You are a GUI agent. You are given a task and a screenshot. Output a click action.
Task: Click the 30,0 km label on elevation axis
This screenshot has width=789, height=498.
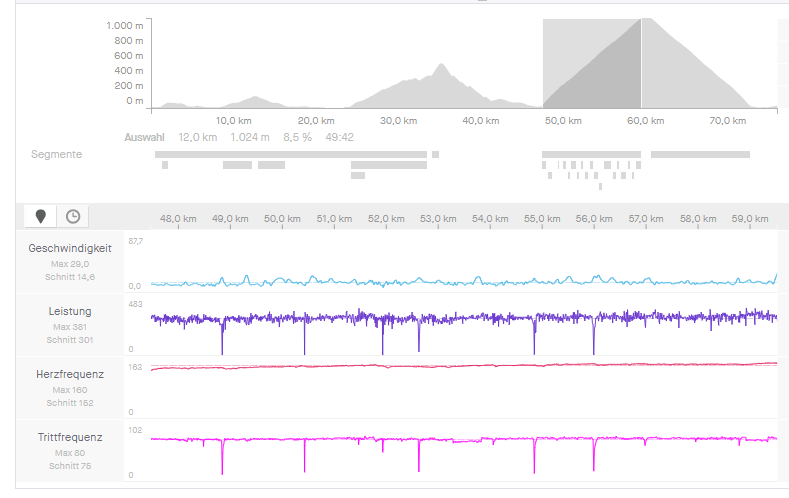[x=397, y=120]
